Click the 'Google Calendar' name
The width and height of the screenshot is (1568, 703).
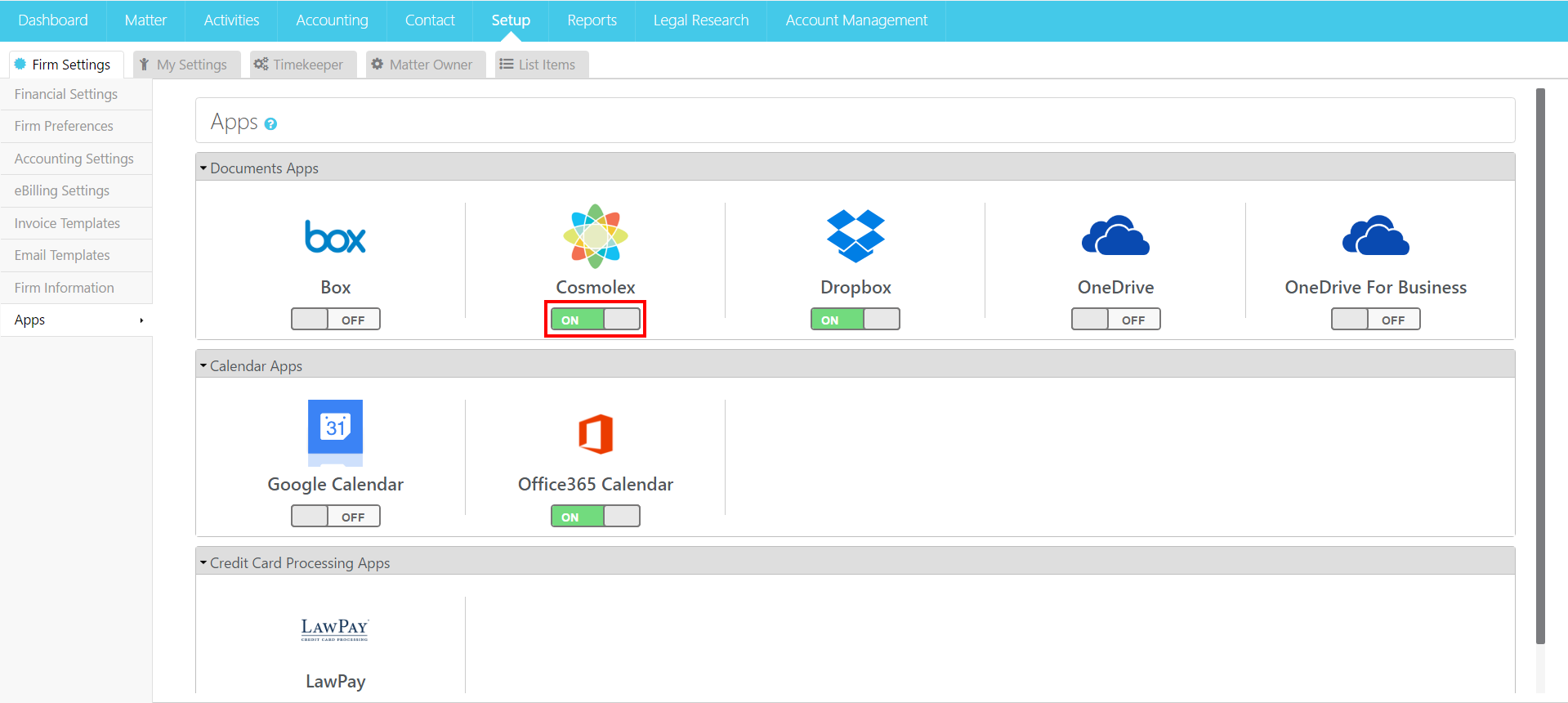(335, 485)
